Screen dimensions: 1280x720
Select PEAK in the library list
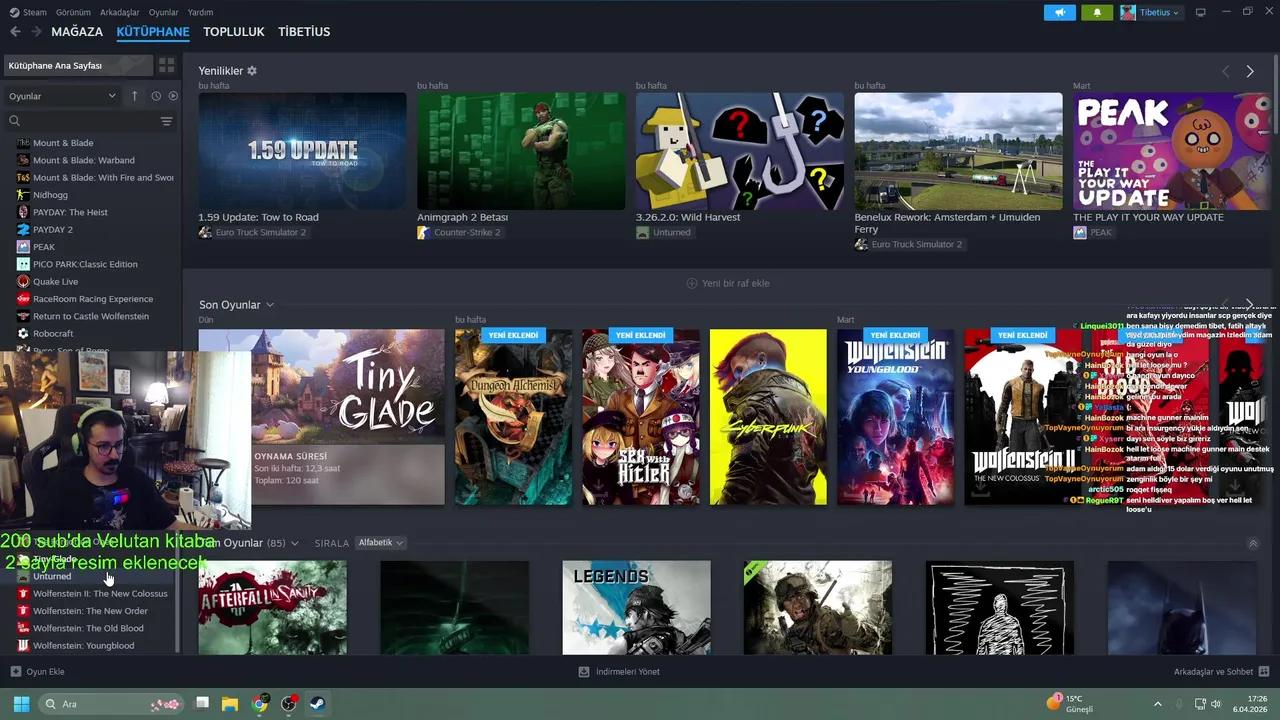click(44, 247)
